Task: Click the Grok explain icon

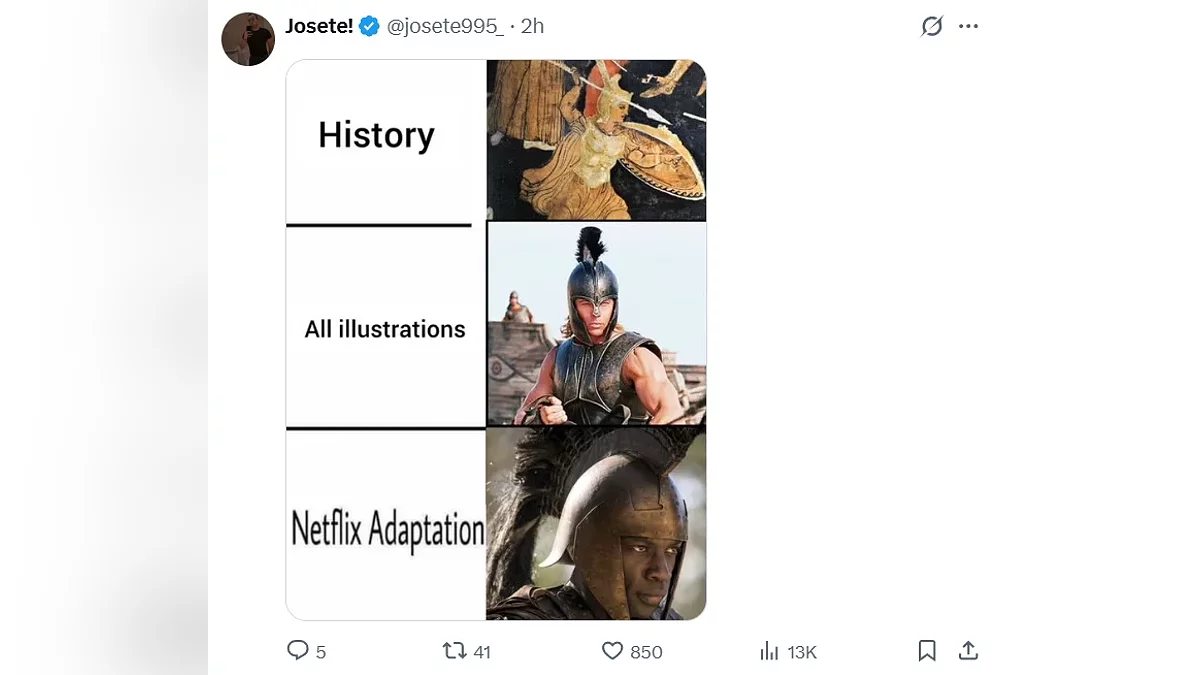Action: [932, 27]
